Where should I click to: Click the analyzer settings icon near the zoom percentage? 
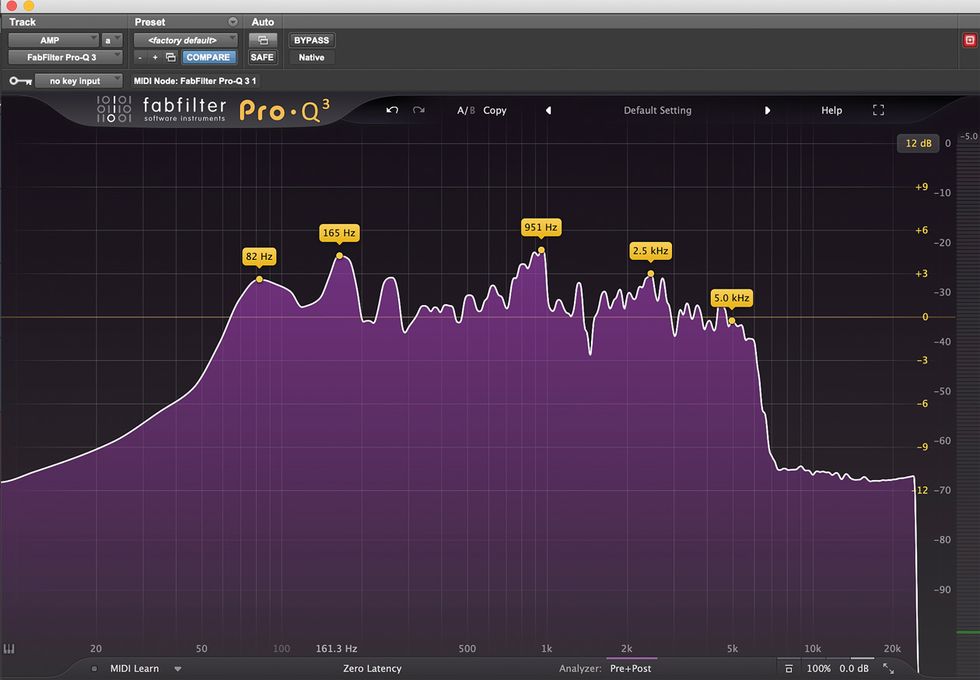click(x=788, y=668)
